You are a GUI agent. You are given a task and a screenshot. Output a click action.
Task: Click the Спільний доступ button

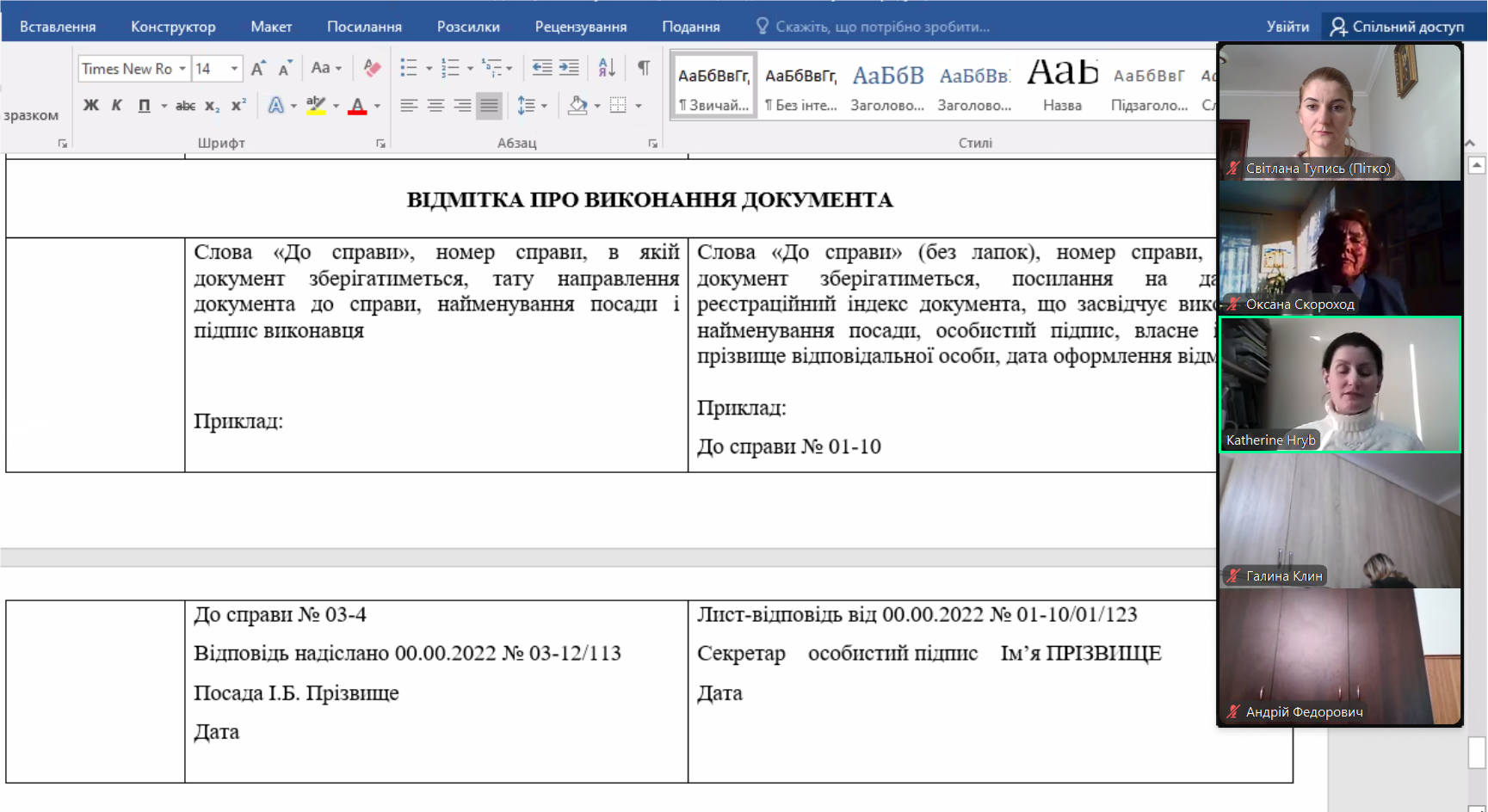coord(1397,27)
